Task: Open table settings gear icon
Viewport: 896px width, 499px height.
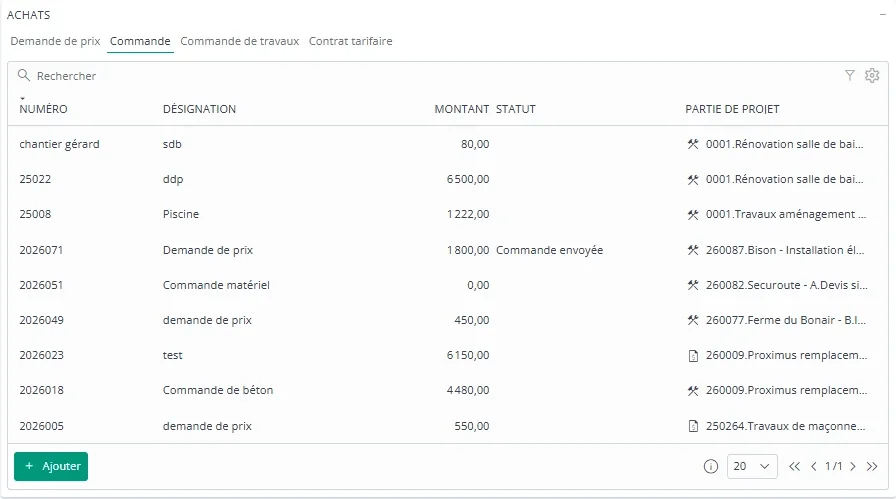Action: click(x=872, y=75)
